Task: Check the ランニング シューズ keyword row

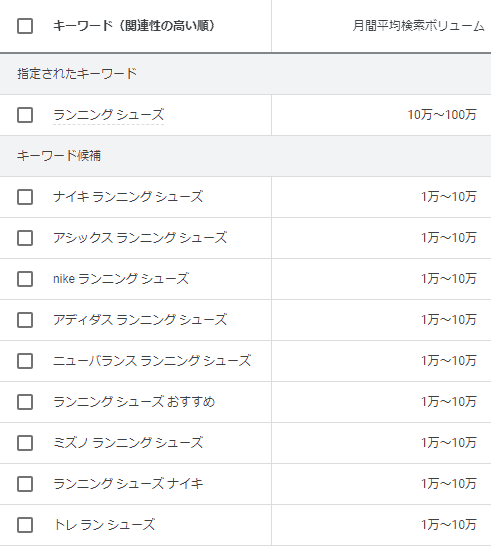Action: pos(25,115)
